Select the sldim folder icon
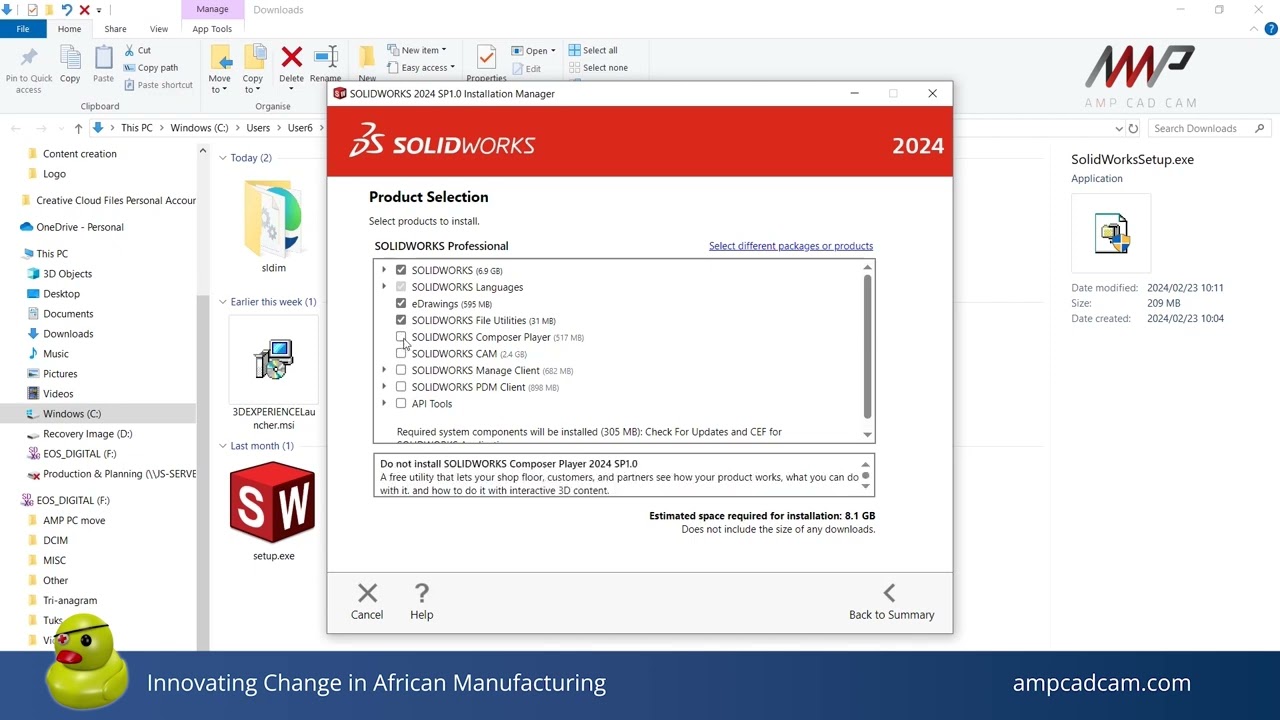Screen dimensions: 1280x720 [273, 219]
